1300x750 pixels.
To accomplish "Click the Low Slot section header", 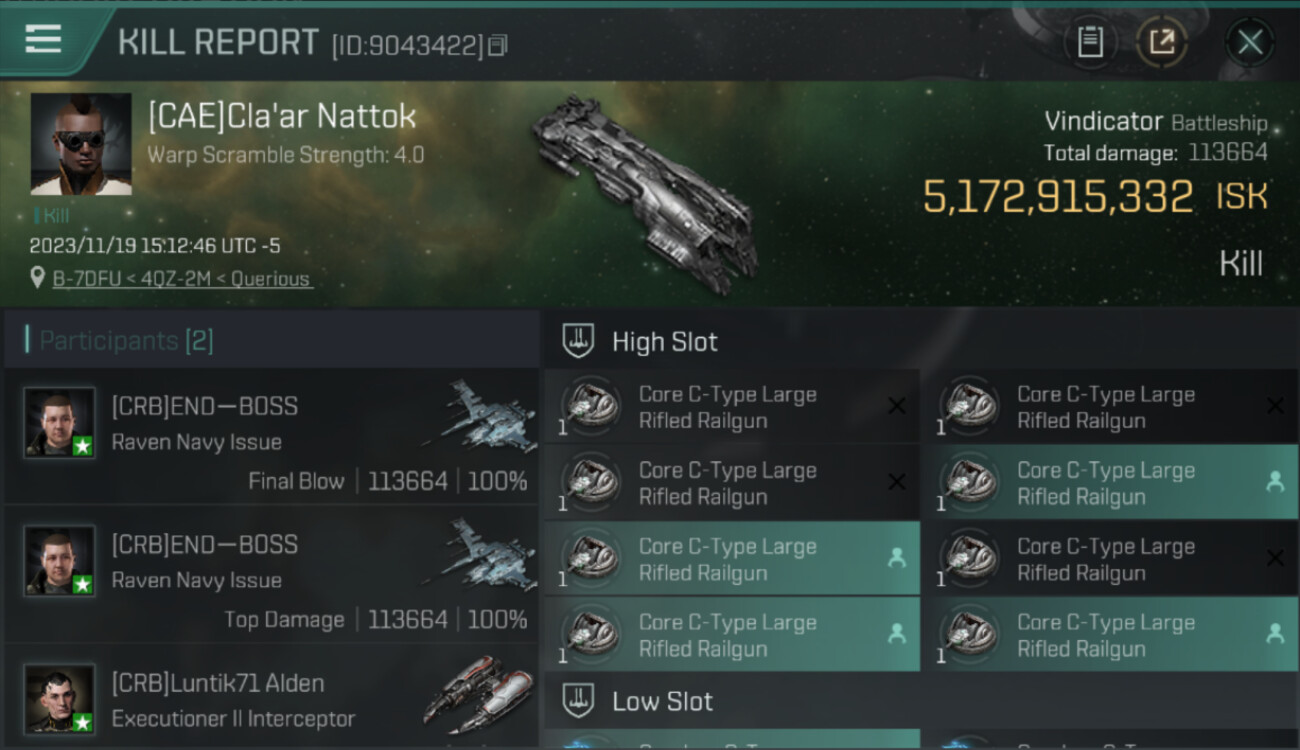I will (x=662, y=701).
